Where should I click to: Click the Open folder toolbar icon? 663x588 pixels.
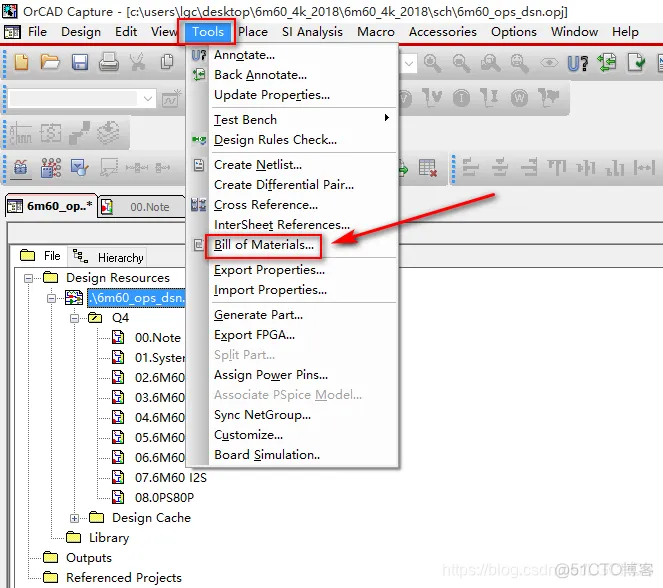coord(50,63)
